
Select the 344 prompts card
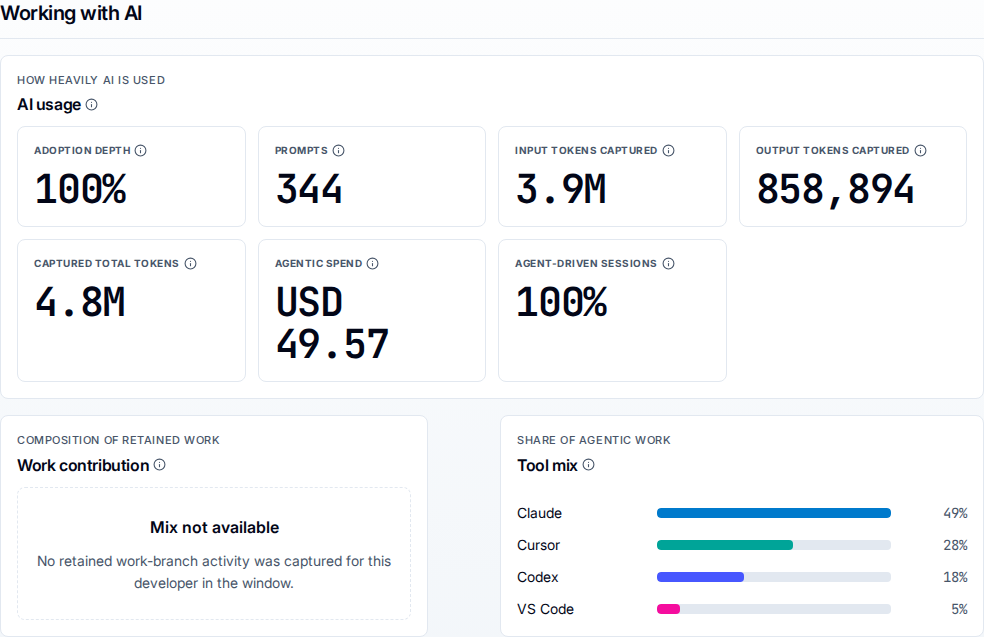(x=372, y=176)
